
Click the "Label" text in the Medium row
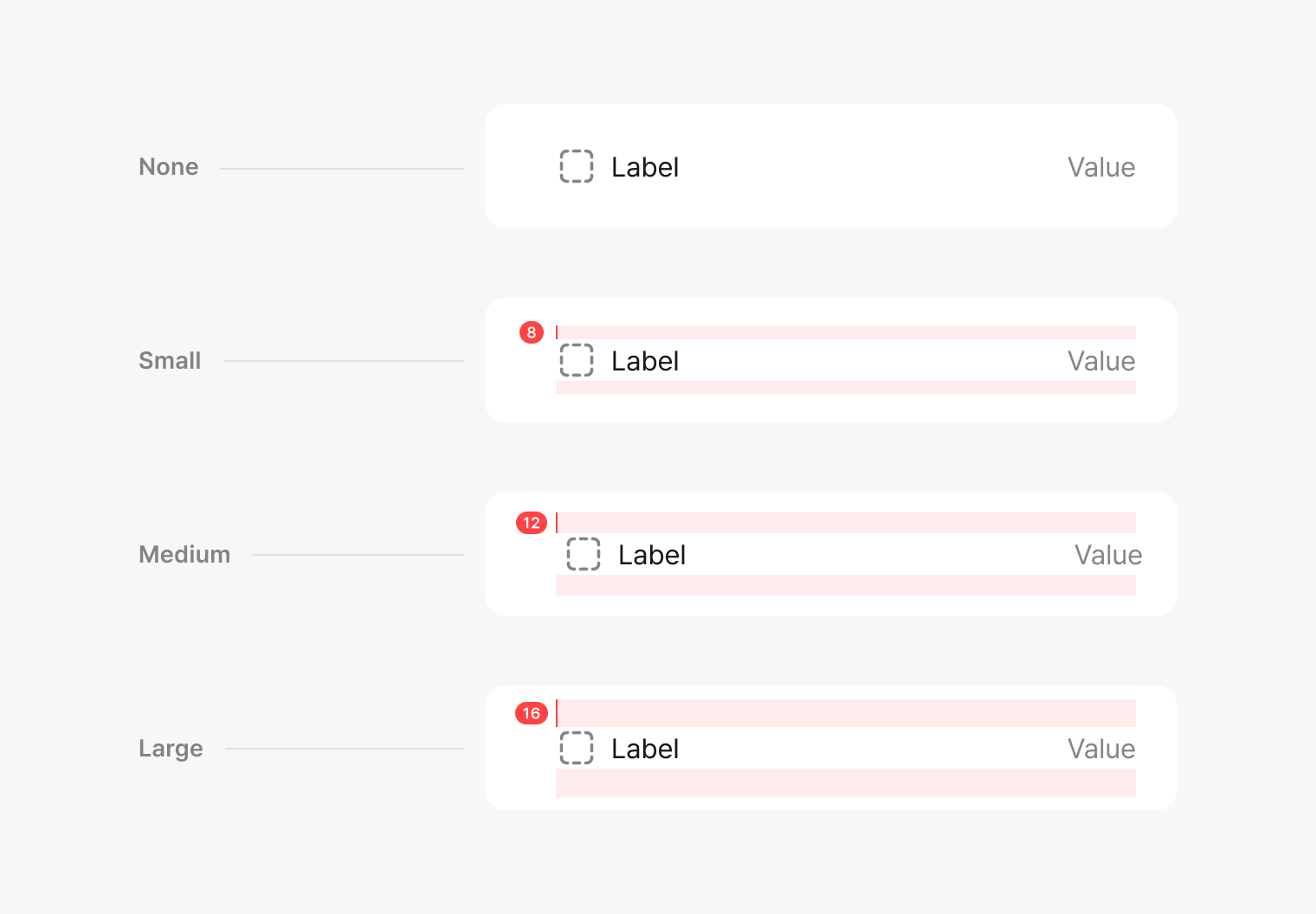[652, 555]
